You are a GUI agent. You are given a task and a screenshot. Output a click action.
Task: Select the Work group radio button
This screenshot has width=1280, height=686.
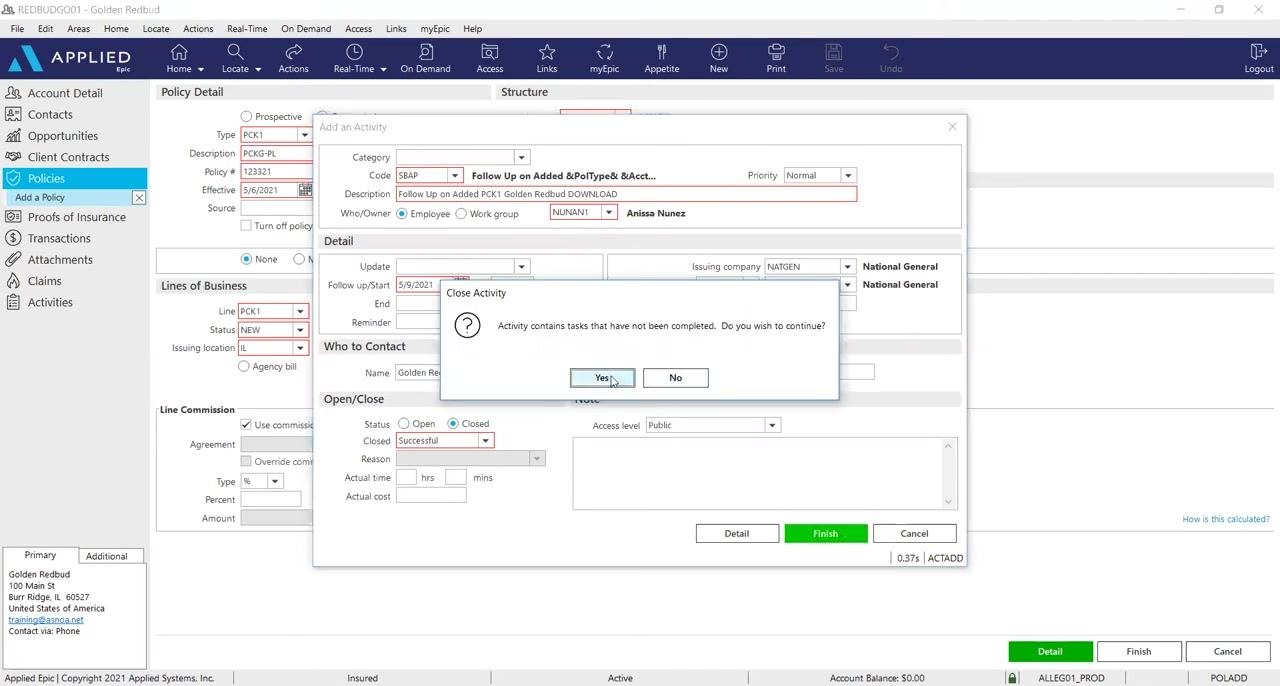coord(461,214)
